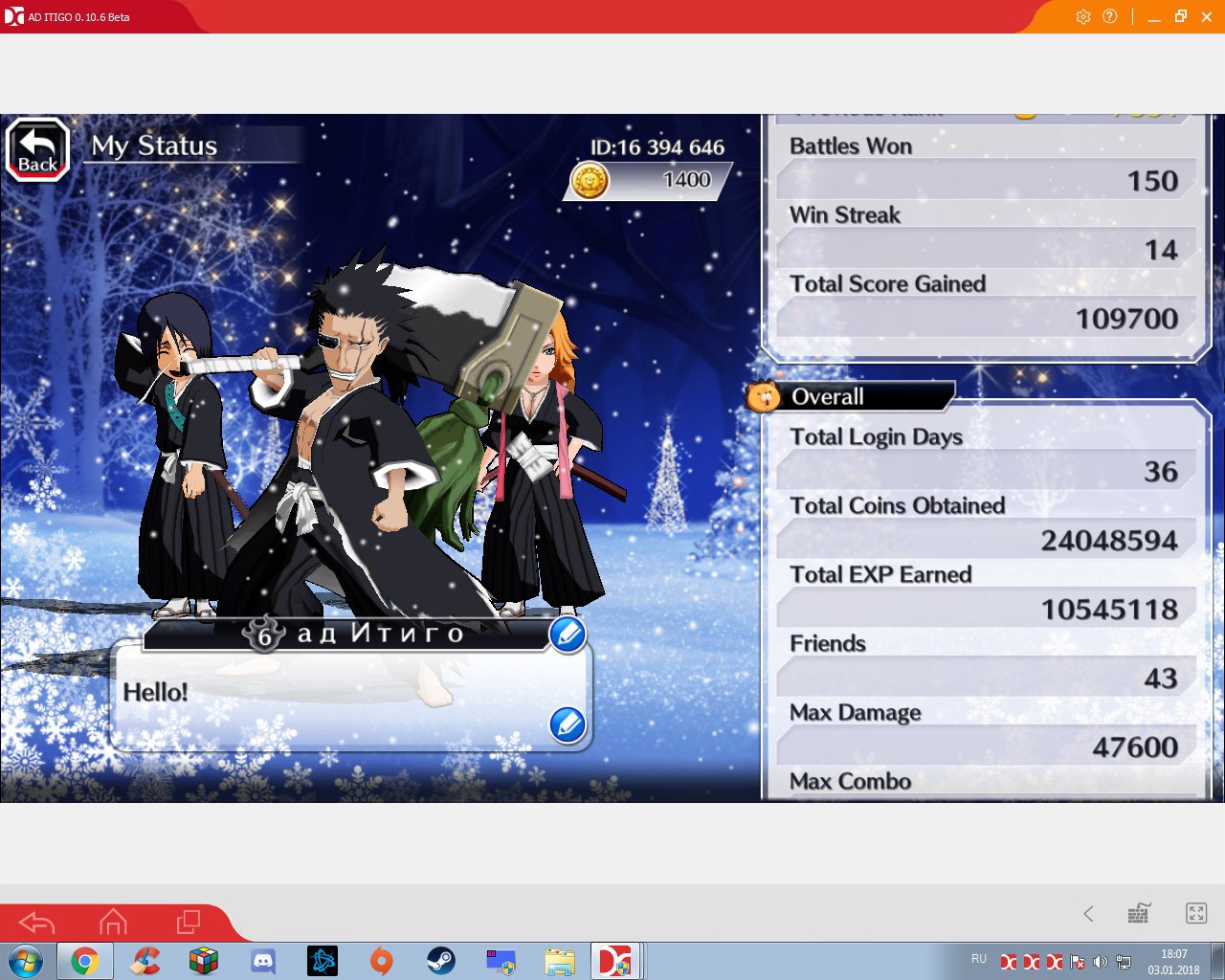Click the Total Score Gained label
Image resolution: width=1225 pixels, height=980 pixels.
click(x=887, y=284)
